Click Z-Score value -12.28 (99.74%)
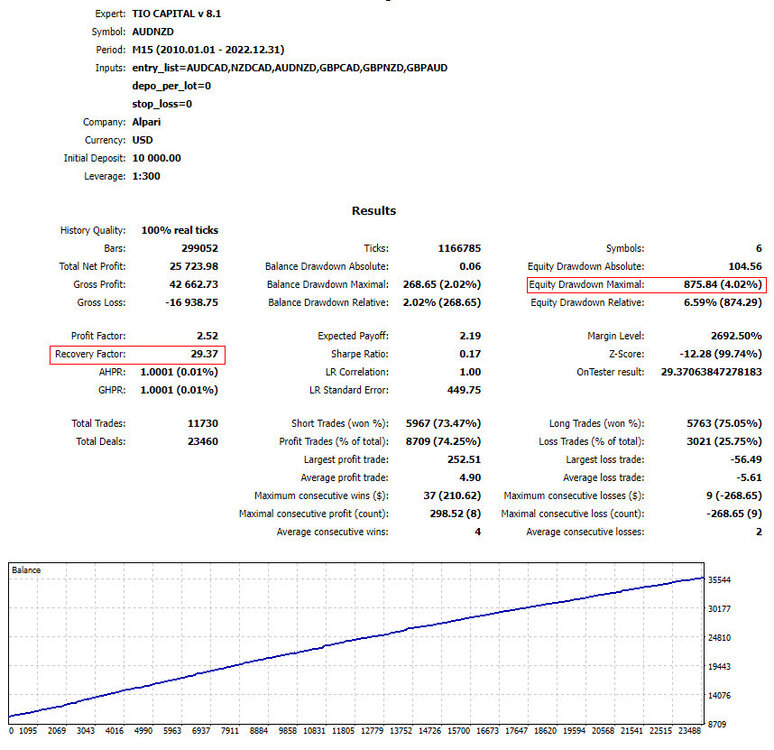Viewport: 774px width, 750px height. tap(721, 354)
